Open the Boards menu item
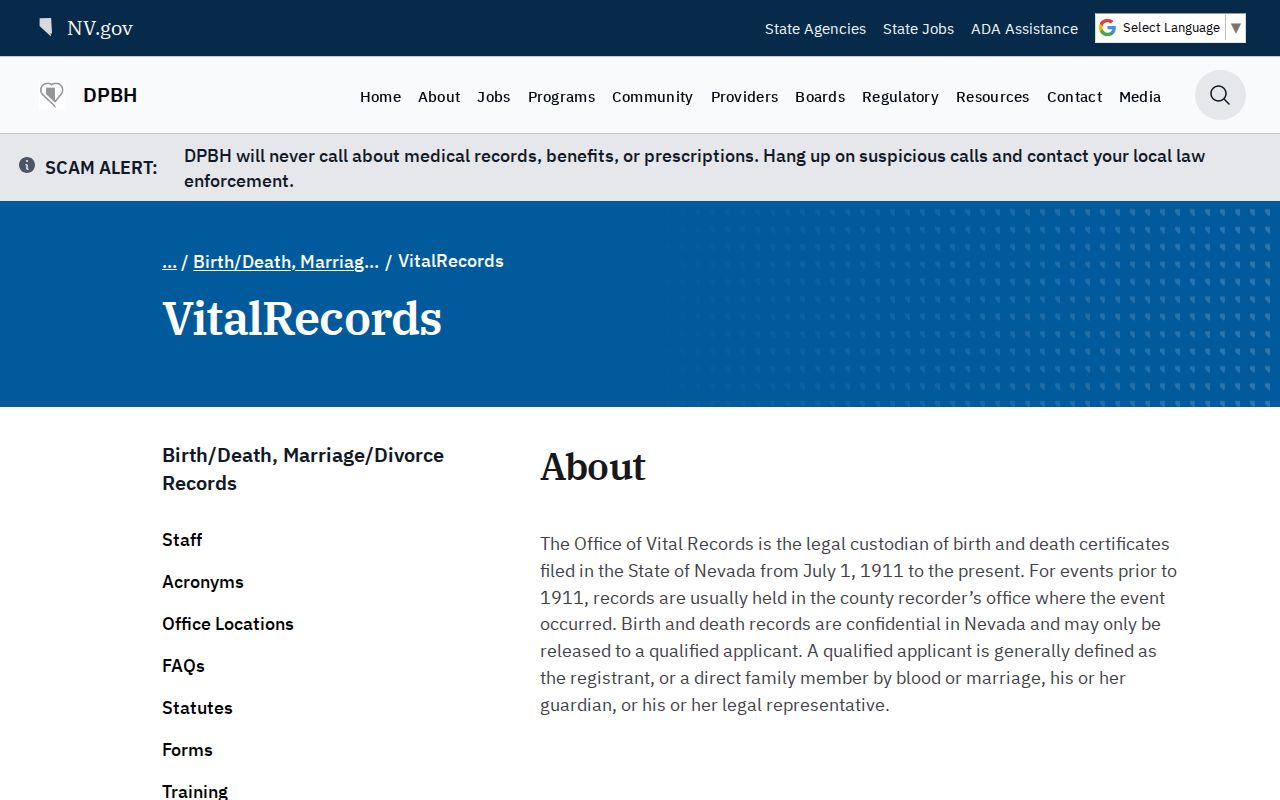Image resolution: width=1280 pixels, height=800 pixels. (820, 97)
